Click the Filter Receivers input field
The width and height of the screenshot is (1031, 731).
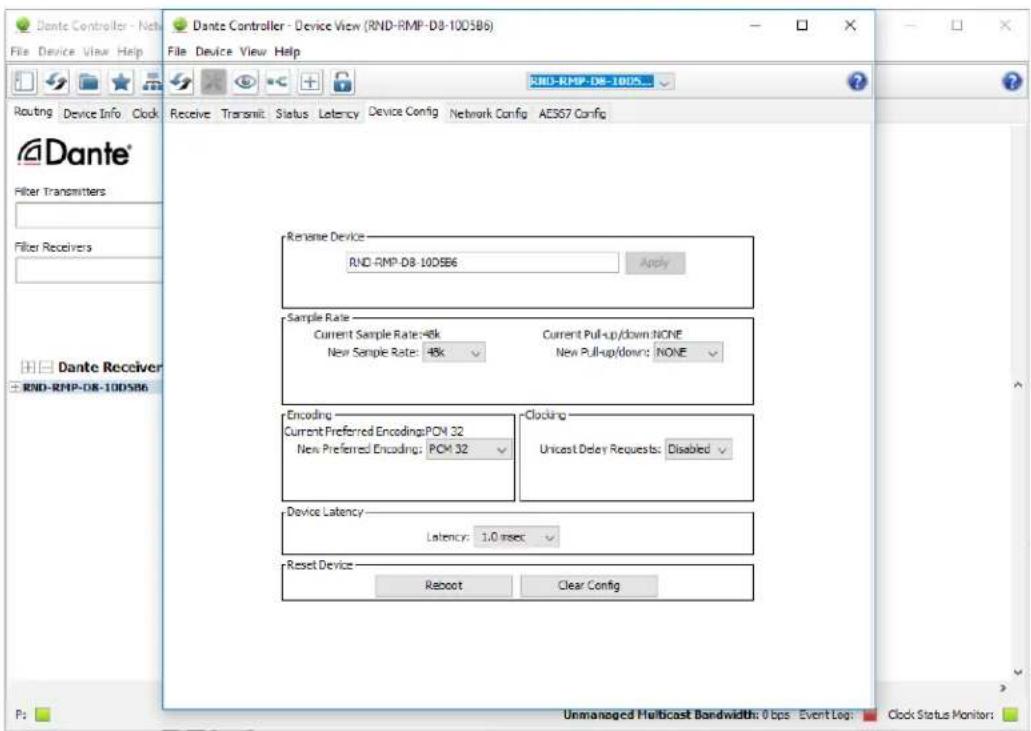click(x=89, y=270)
